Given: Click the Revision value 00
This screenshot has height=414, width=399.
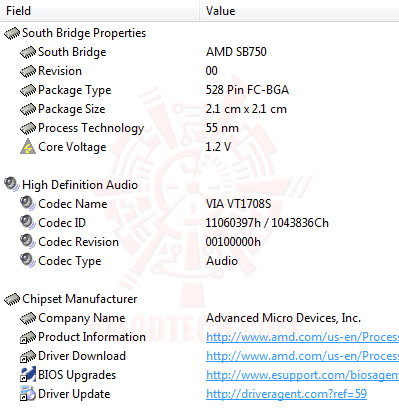Looking at the screenshot, I should tap(212, 71).
